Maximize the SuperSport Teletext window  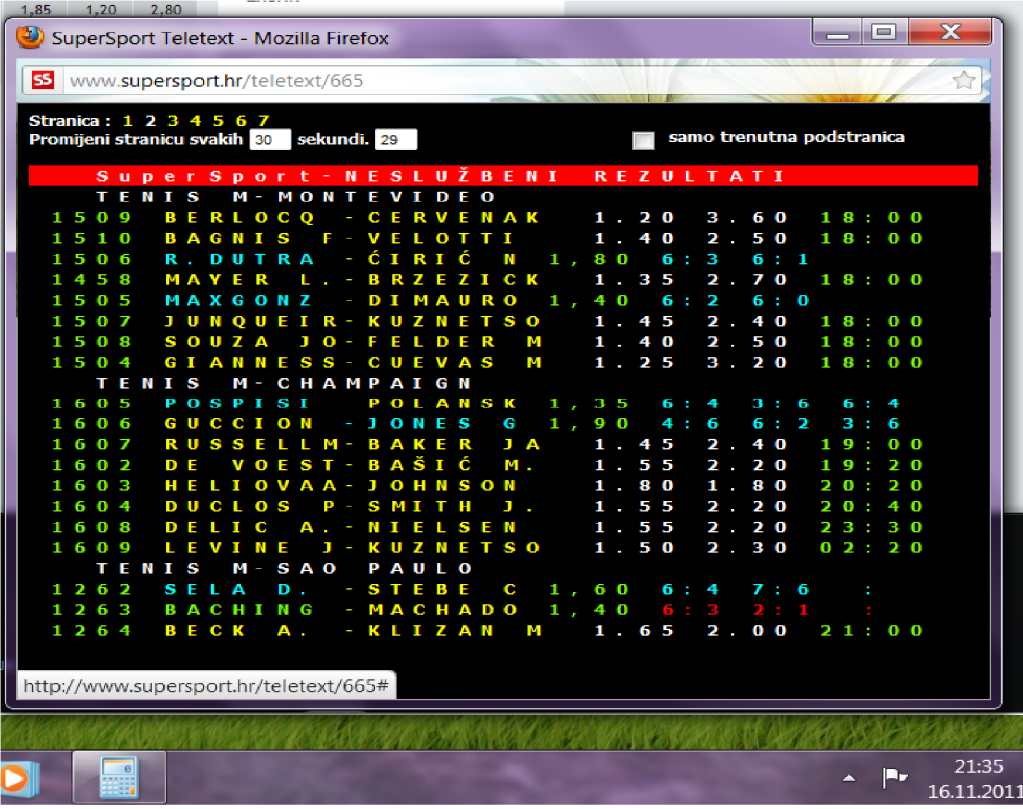(x=883, y=33)
